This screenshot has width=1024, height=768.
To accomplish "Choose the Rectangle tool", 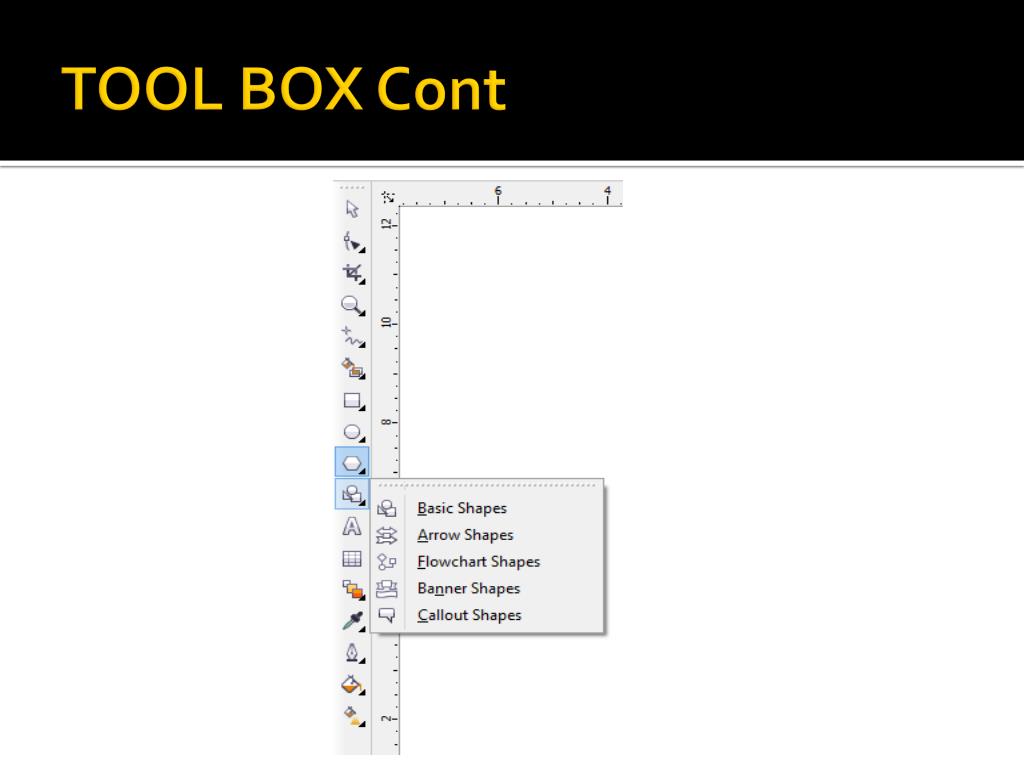I will [353, 400].
